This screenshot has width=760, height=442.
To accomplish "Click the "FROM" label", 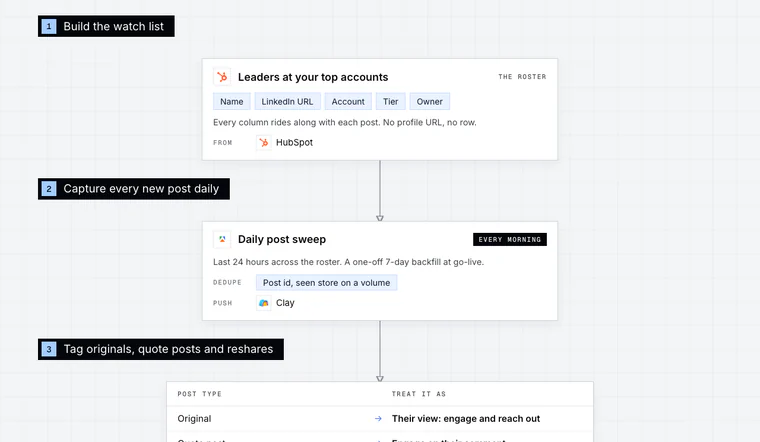I will point(222,142).
